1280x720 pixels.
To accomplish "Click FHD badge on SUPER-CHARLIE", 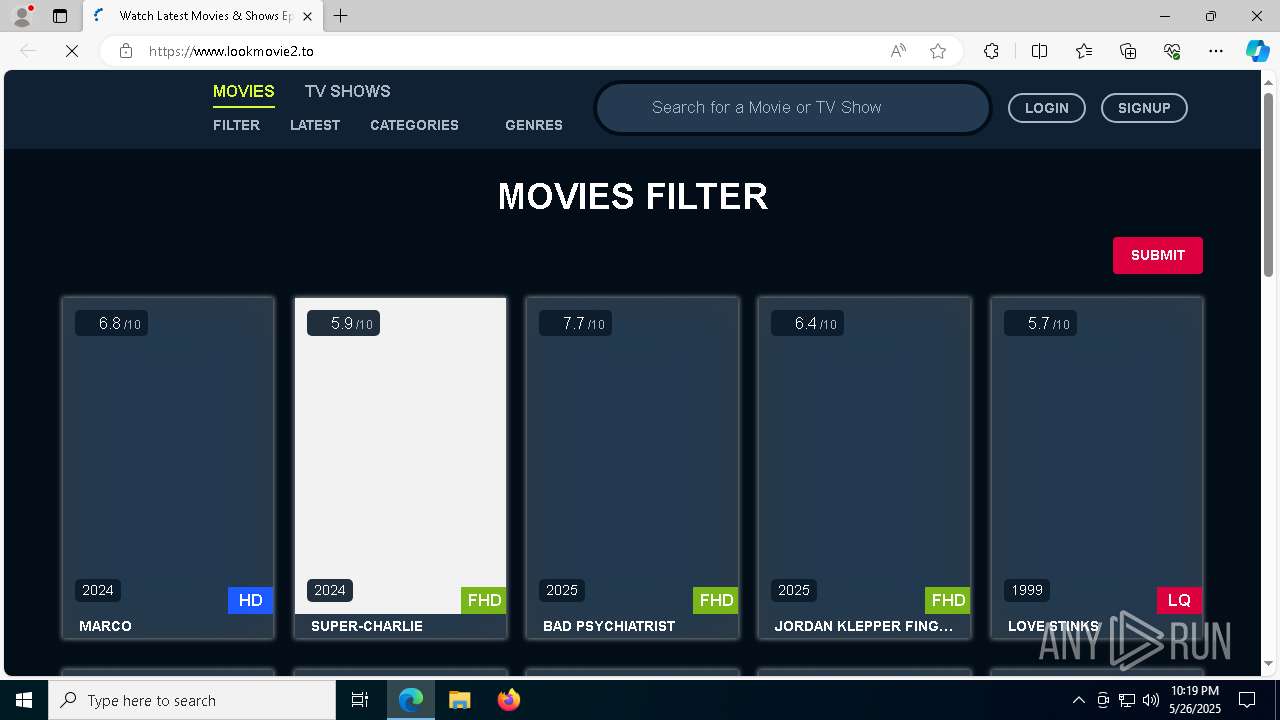I will (x=484, y=600).
